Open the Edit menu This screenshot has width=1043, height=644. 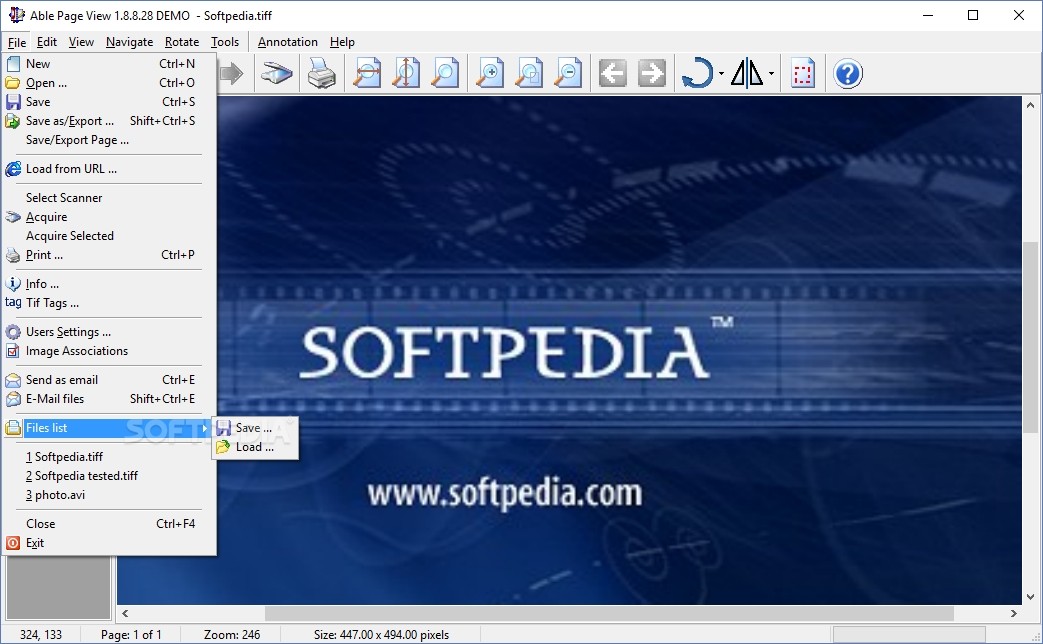point(47,42)
